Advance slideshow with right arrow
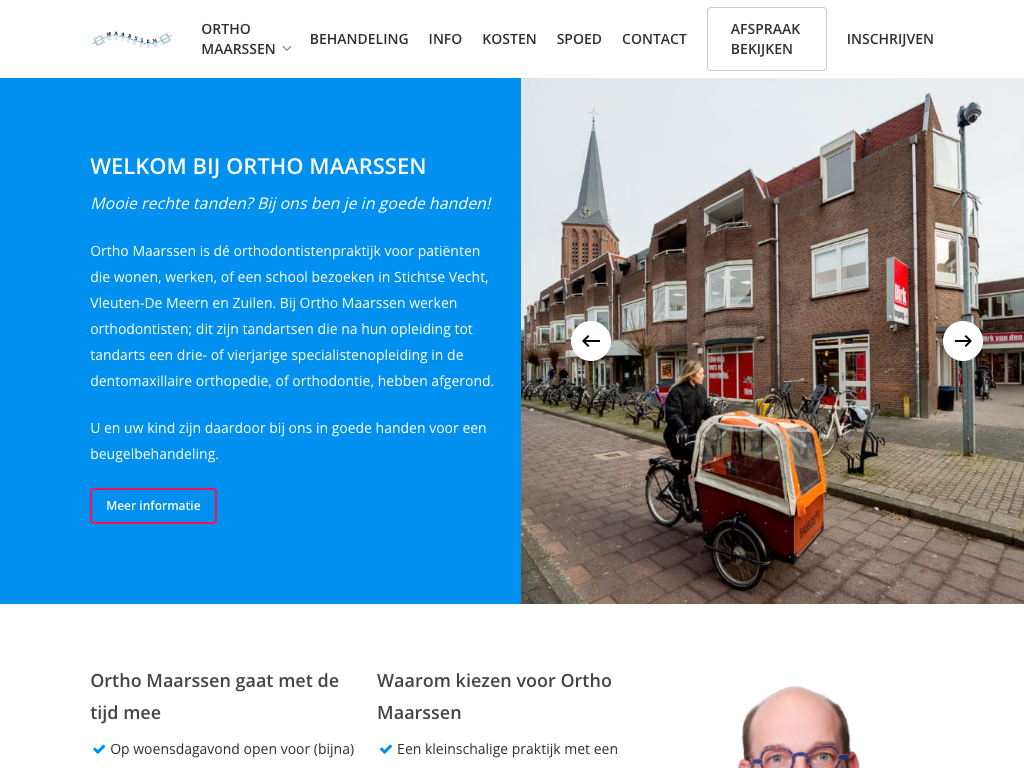1024x768 pixels. [x=963, y=341]
